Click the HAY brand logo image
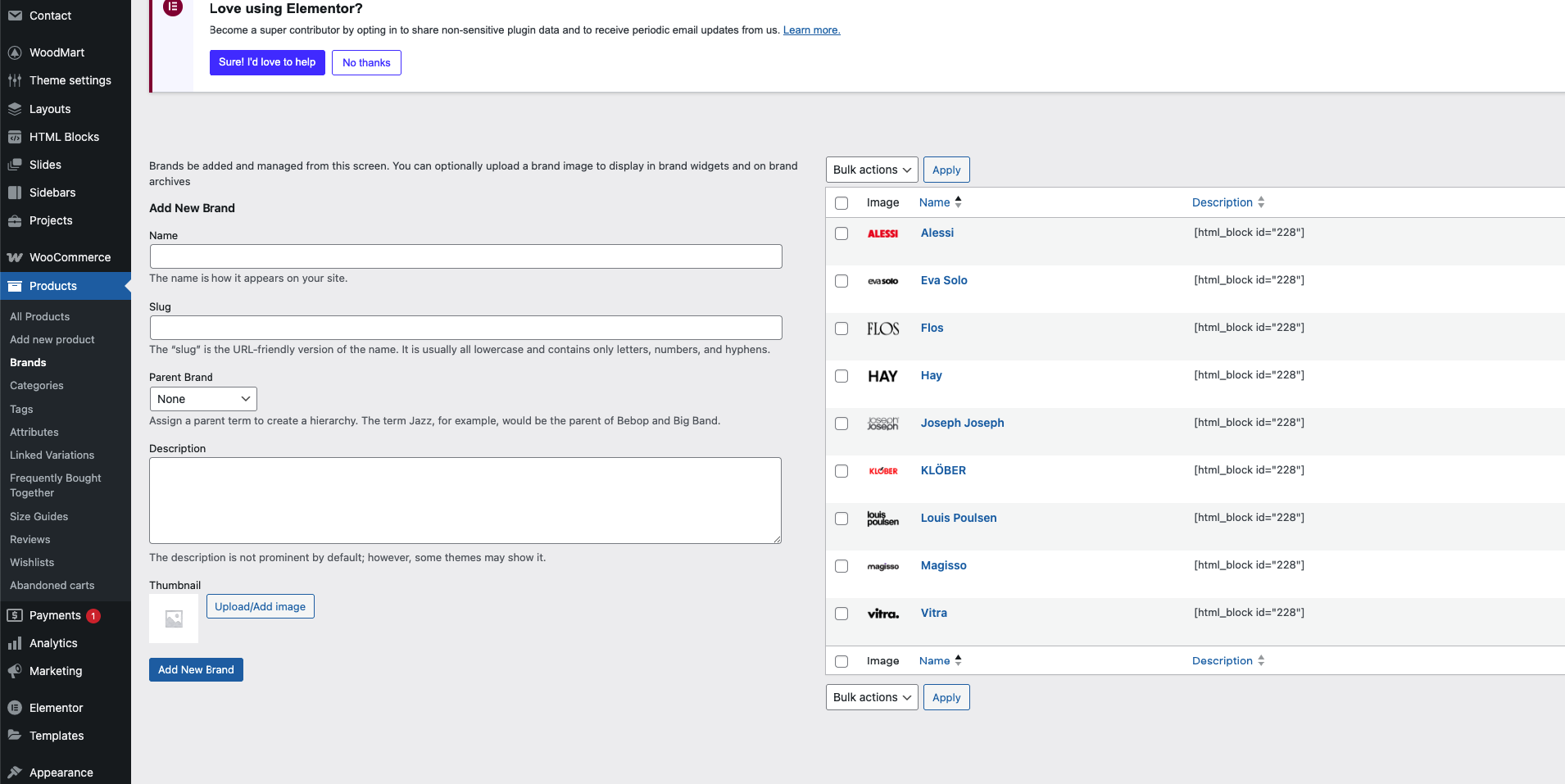This screenshot has width=1565, height=784. (883, 376)
